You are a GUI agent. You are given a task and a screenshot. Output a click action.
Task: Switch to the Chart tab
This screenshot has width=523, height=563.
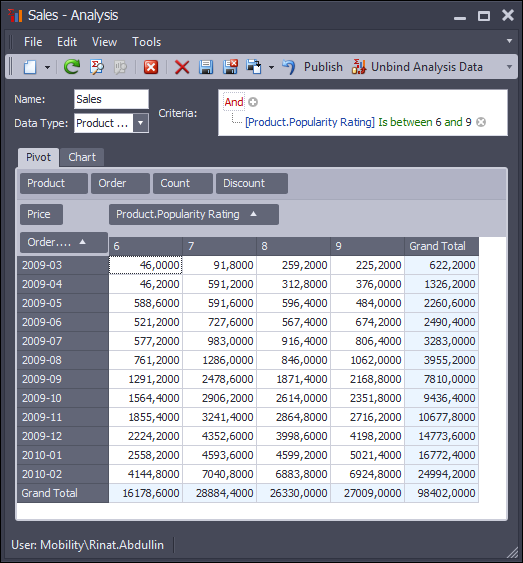pos(82,157)
